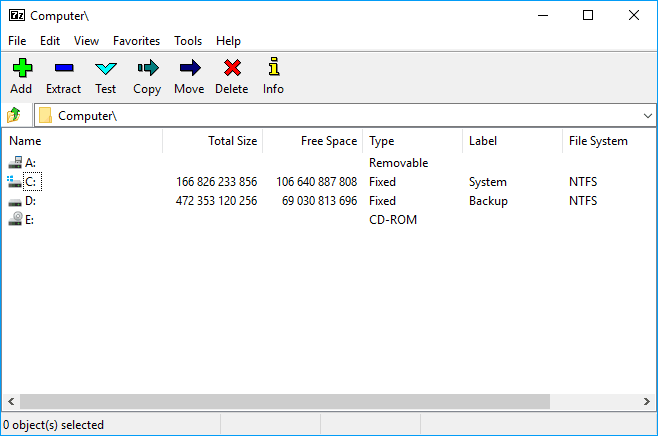The width and height of the screenshot is (658, 436).
Task: Open Info with the yellow i icon
Action: coord(274,66)
